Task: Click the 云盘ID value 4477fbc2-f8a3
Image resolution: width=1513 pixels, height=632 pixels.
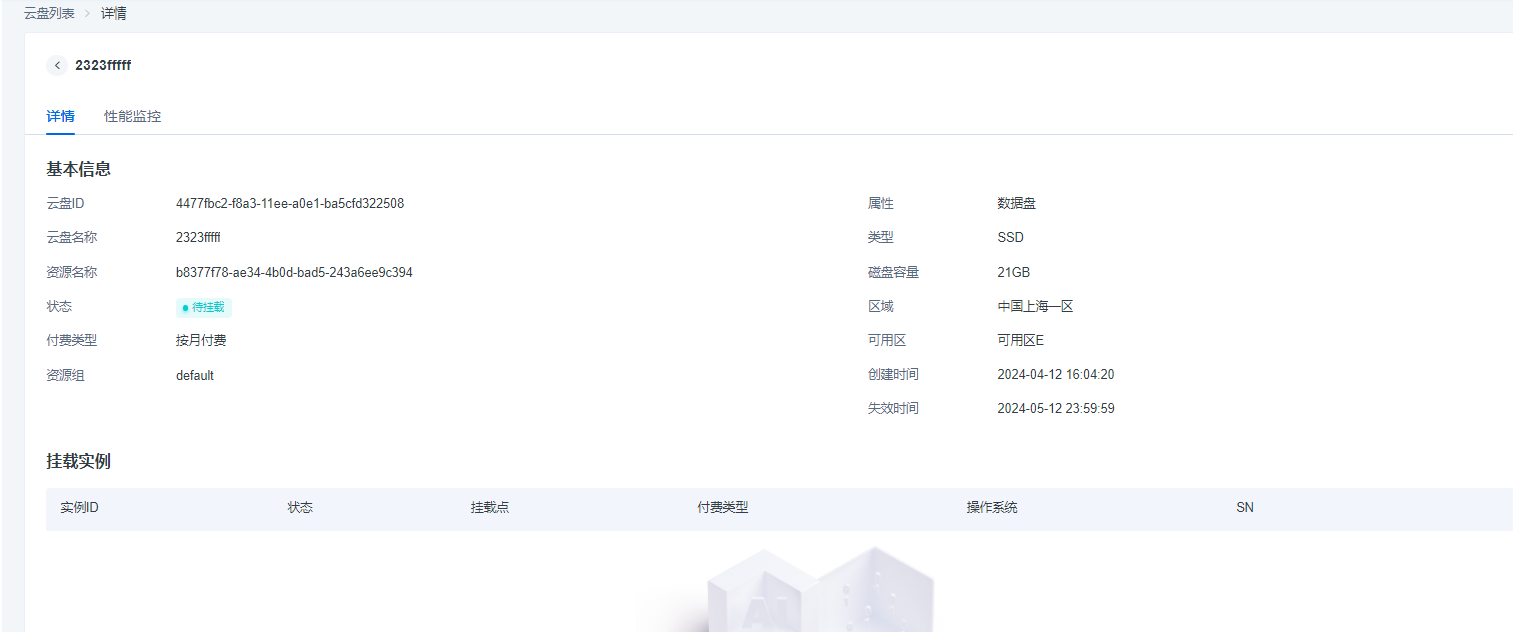Action: pos(289,203)
